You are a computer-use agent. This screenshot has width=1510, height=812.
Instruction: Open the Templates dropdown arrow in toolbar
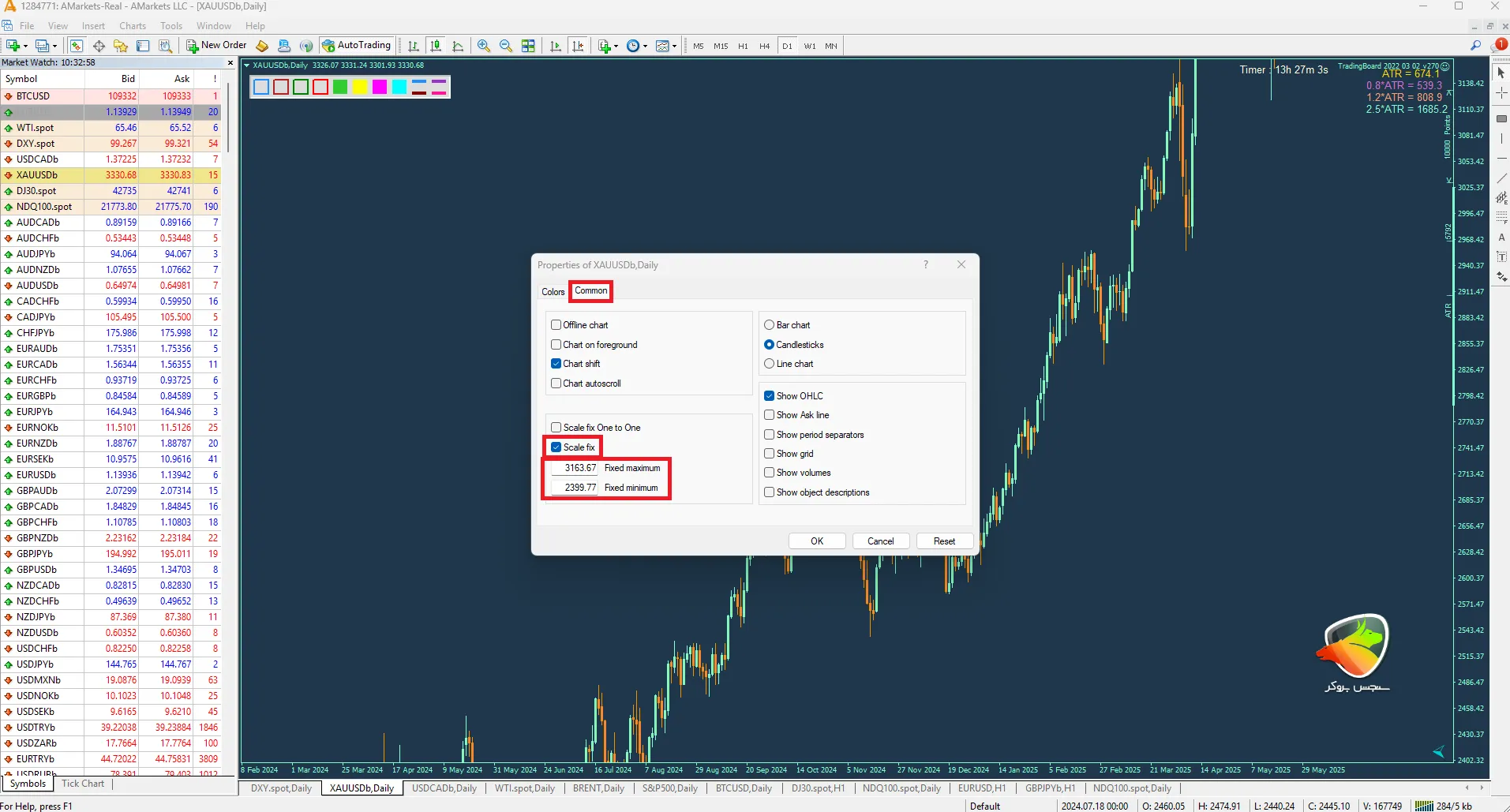675,47
